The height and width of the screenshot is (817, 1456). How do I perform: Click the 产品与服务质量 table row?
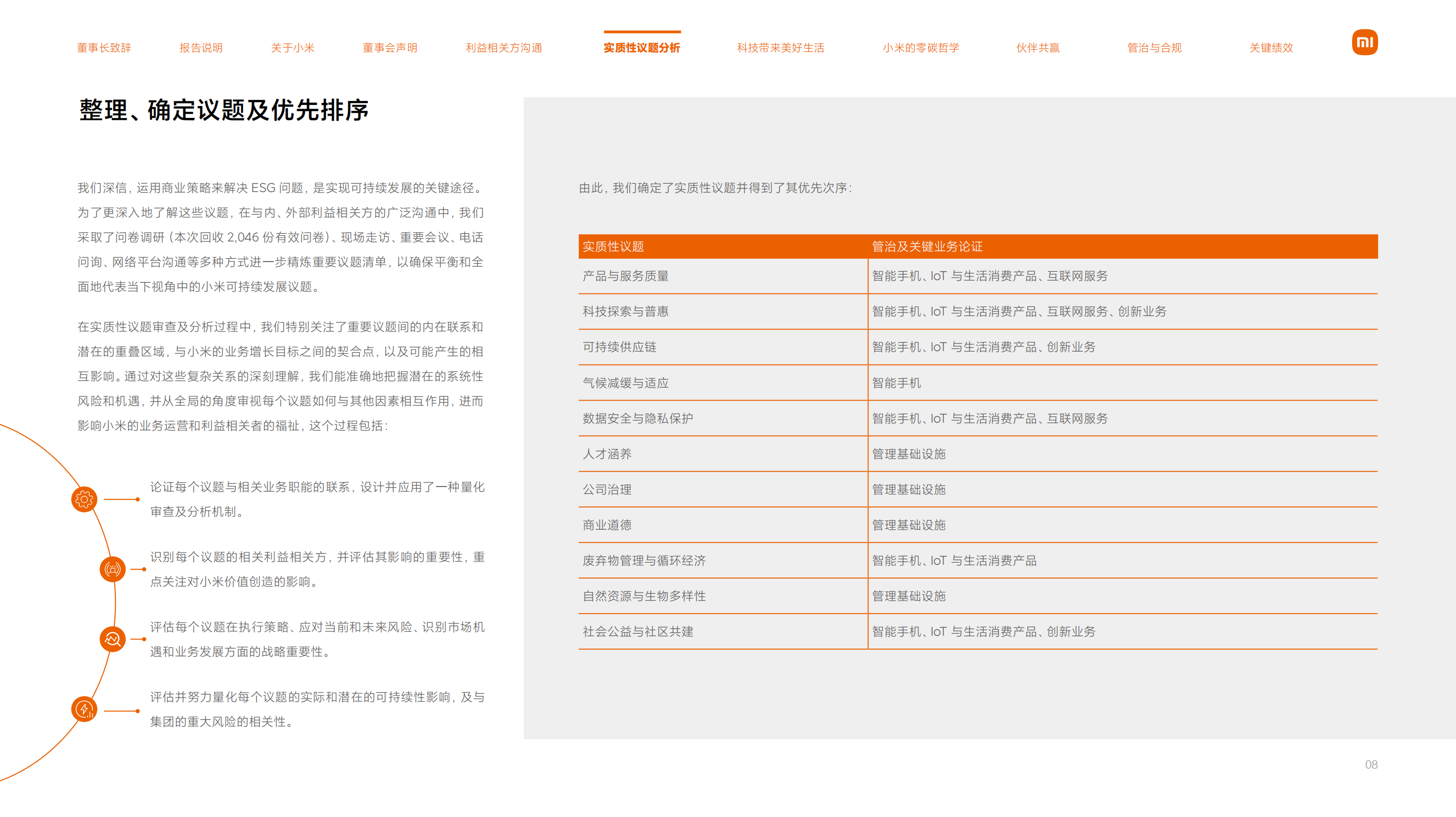pyautogui.click(x=625, y=276)
